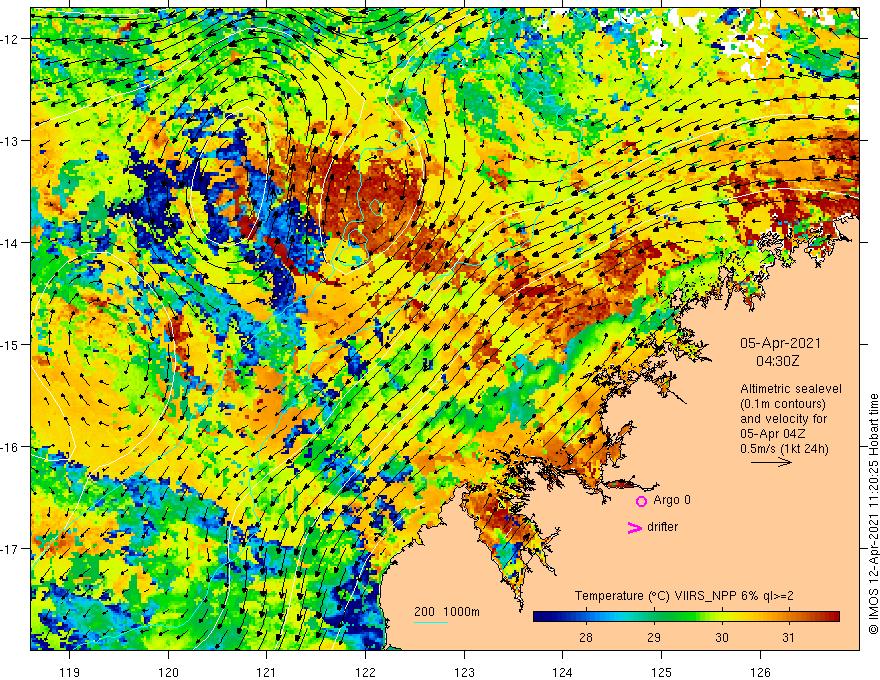The width and height of the screenshot is (880, 680).
Task: Click the longitude label 120
Action: [x=168, y=672]
